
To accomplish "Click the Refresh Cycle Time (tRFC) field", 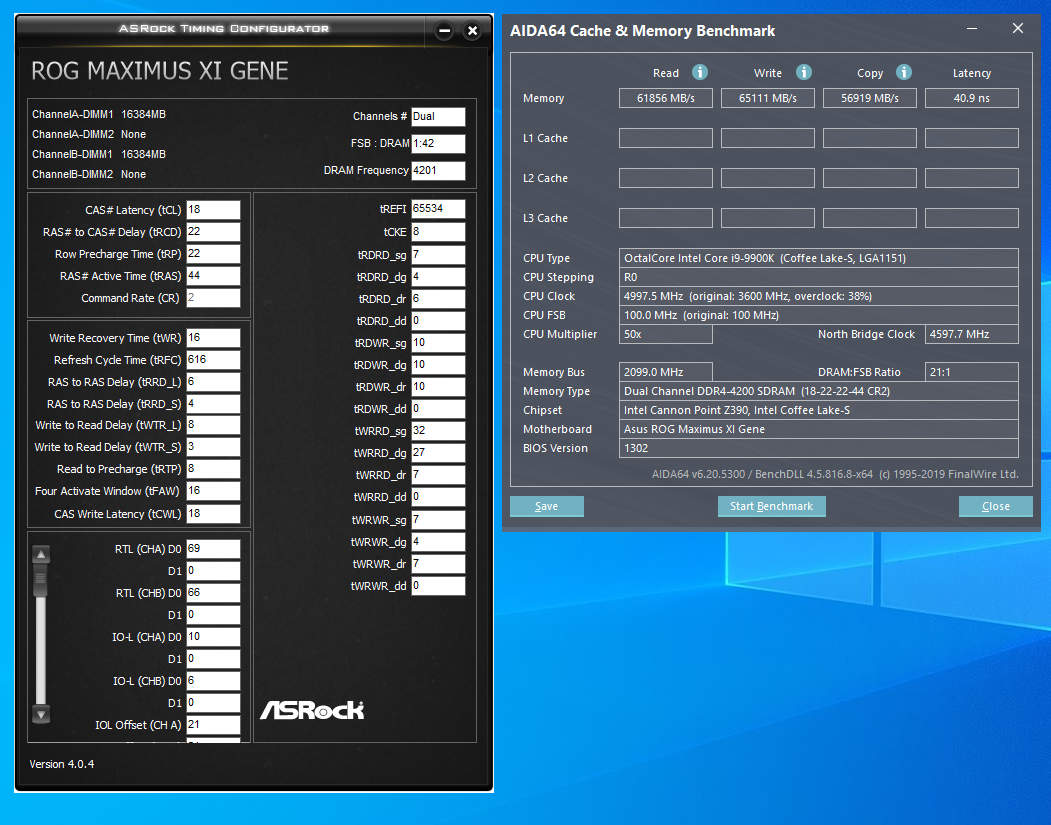I will pyautogui.click(x=213, y=360).
